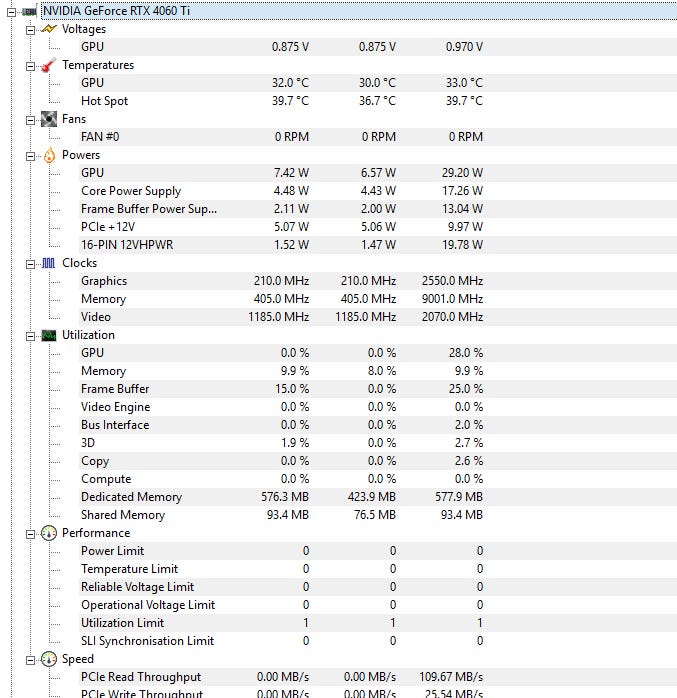Click the 32.0 °C current GPU temperature
677x698 pixels.
[x=290, y=83]
